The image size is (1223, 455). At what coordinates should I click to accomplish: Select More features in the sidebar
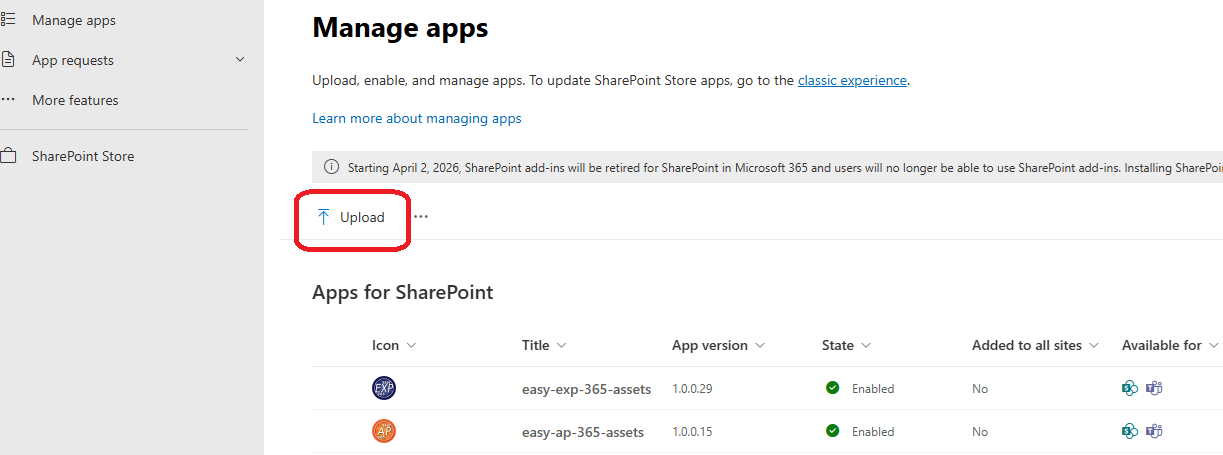coord(75,100)
